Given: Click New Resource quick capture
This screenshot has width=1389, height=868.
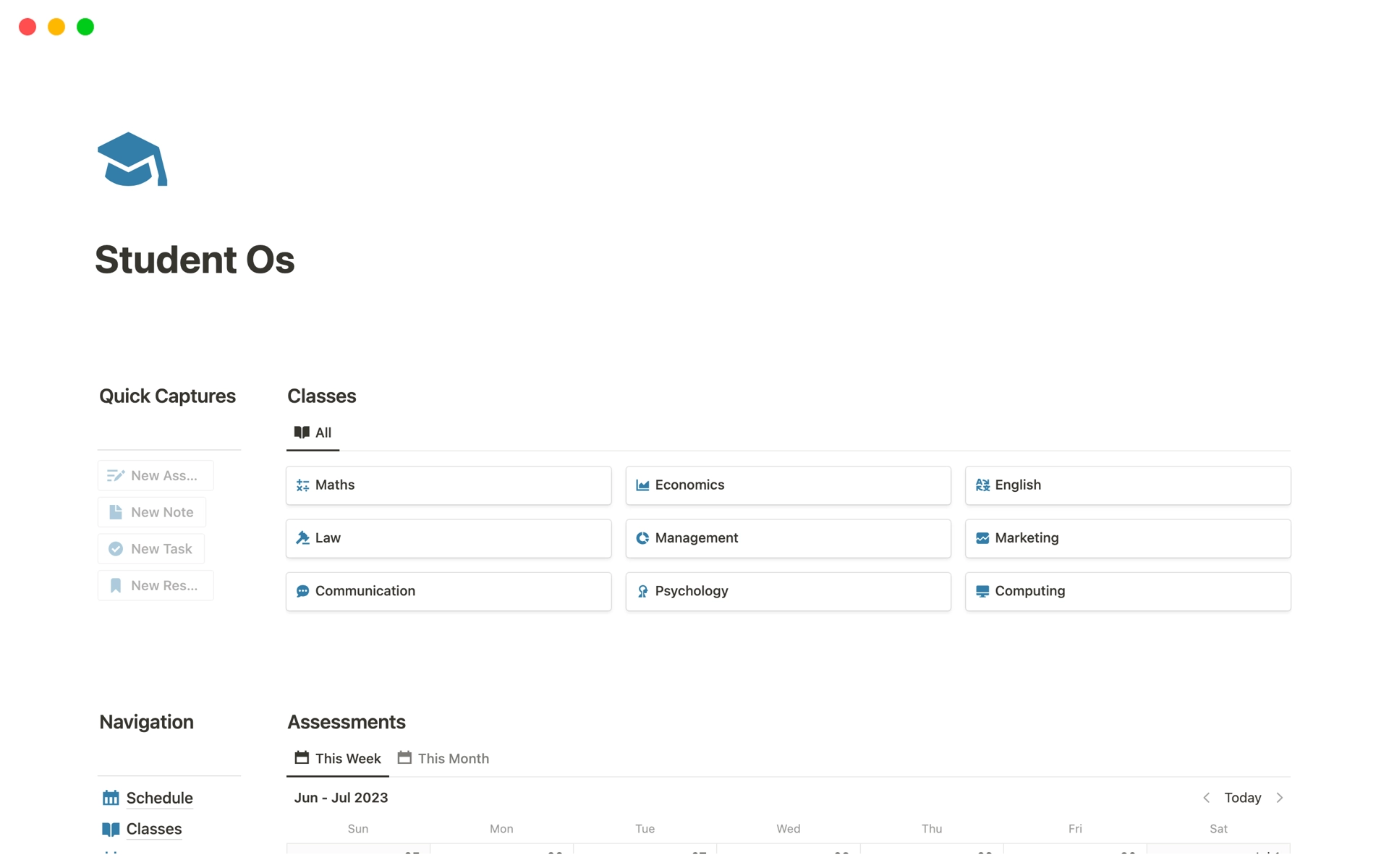Looking at the screenshot, I should tap(155, 584).
